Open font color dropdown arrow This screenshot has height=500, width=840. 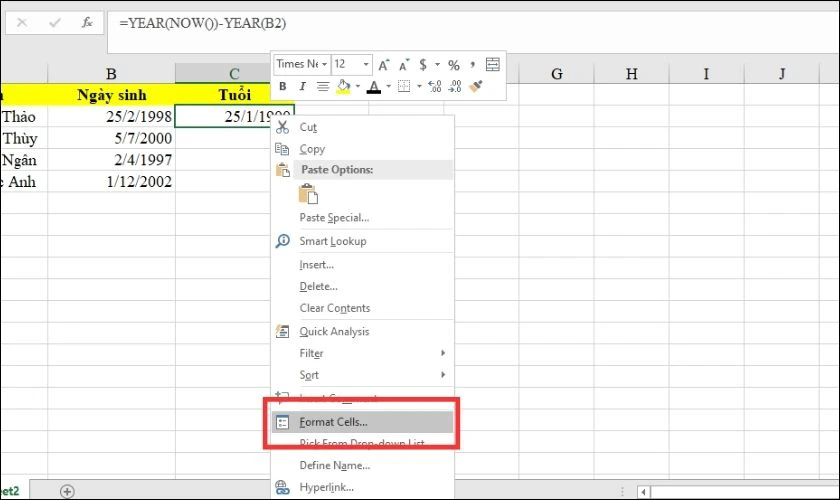click(x=388, y=86)
